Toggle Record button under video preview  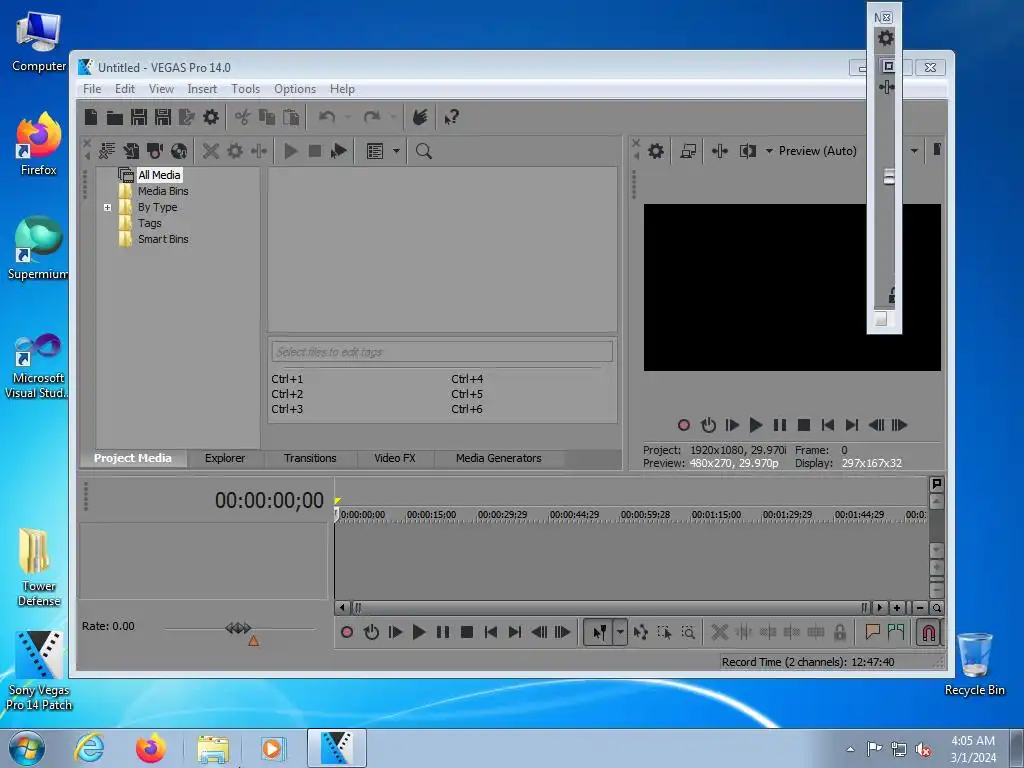coord(684,425)
